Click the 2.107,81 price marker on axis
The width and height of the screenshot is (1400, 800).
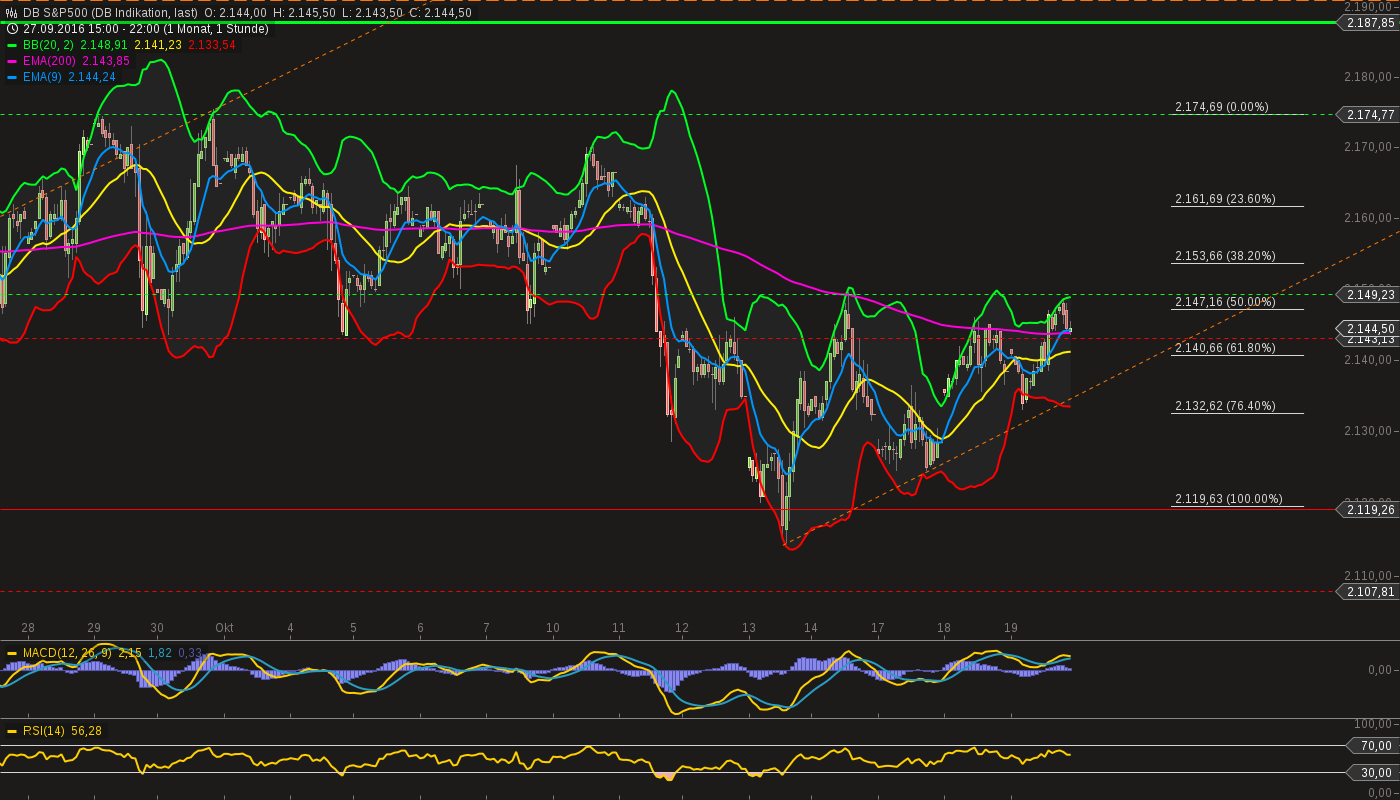(1368, 592)
